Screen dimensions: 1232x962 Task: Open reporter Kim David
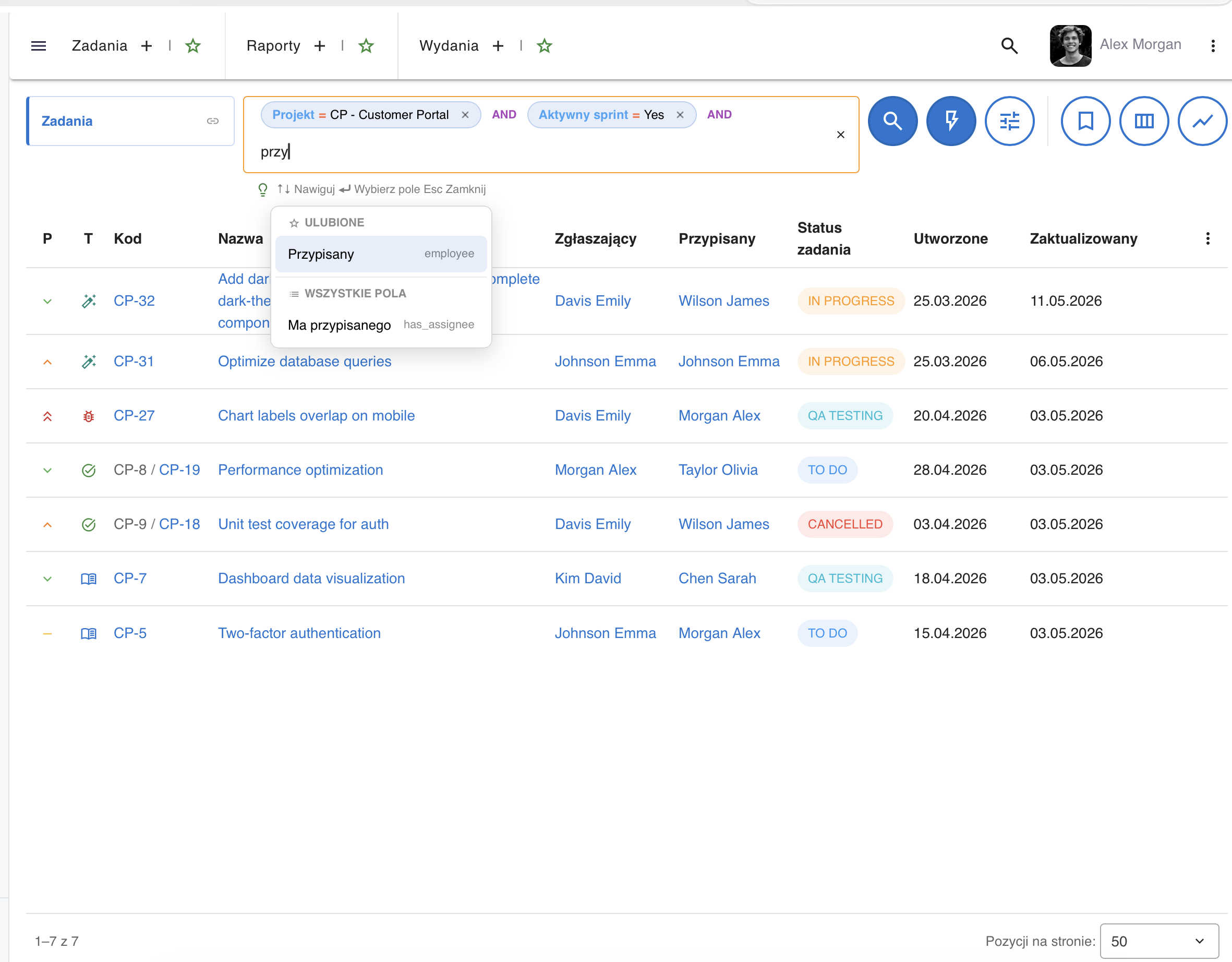tap(587, 579)
